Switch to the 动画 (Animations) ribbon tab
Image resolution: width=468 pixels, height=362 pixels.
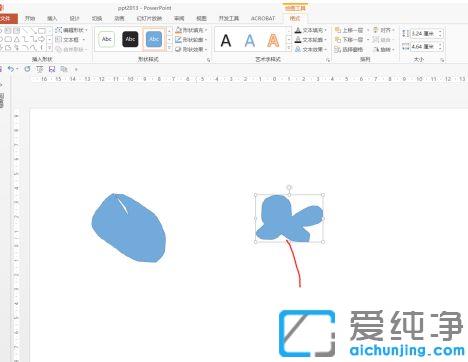click(119, 18)
